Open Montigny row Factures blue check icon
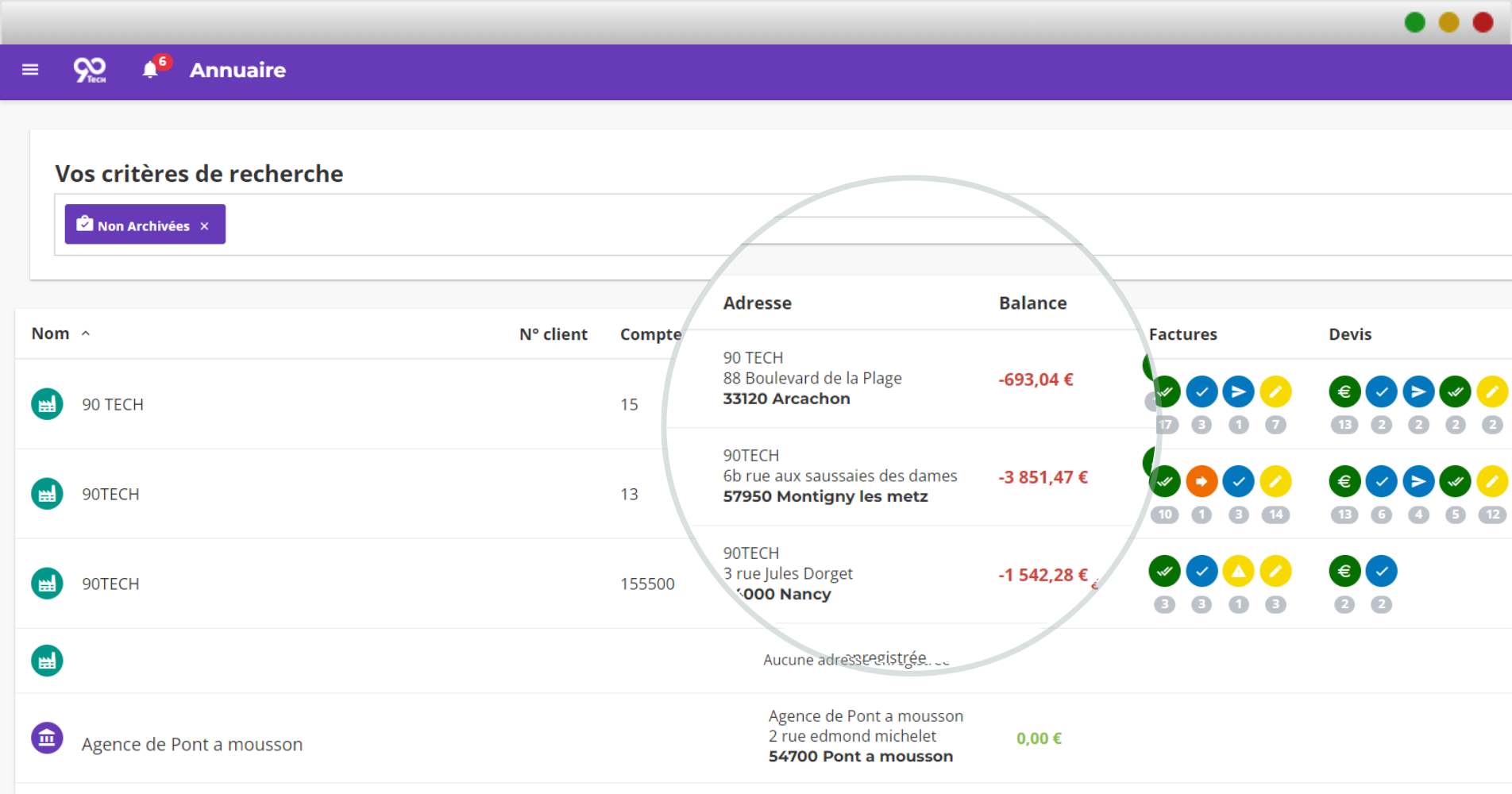1512x794 pixels. pyautogui.click(x=1239, y=481)
